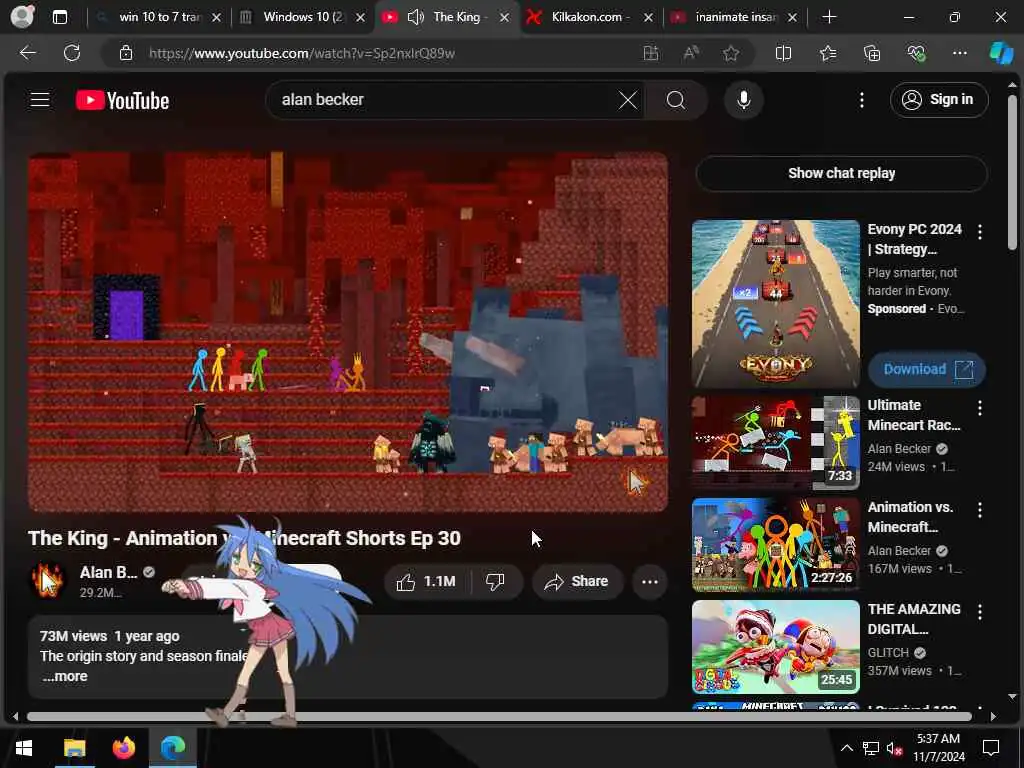Show hidden tray icons chevron

pos(846,748)
